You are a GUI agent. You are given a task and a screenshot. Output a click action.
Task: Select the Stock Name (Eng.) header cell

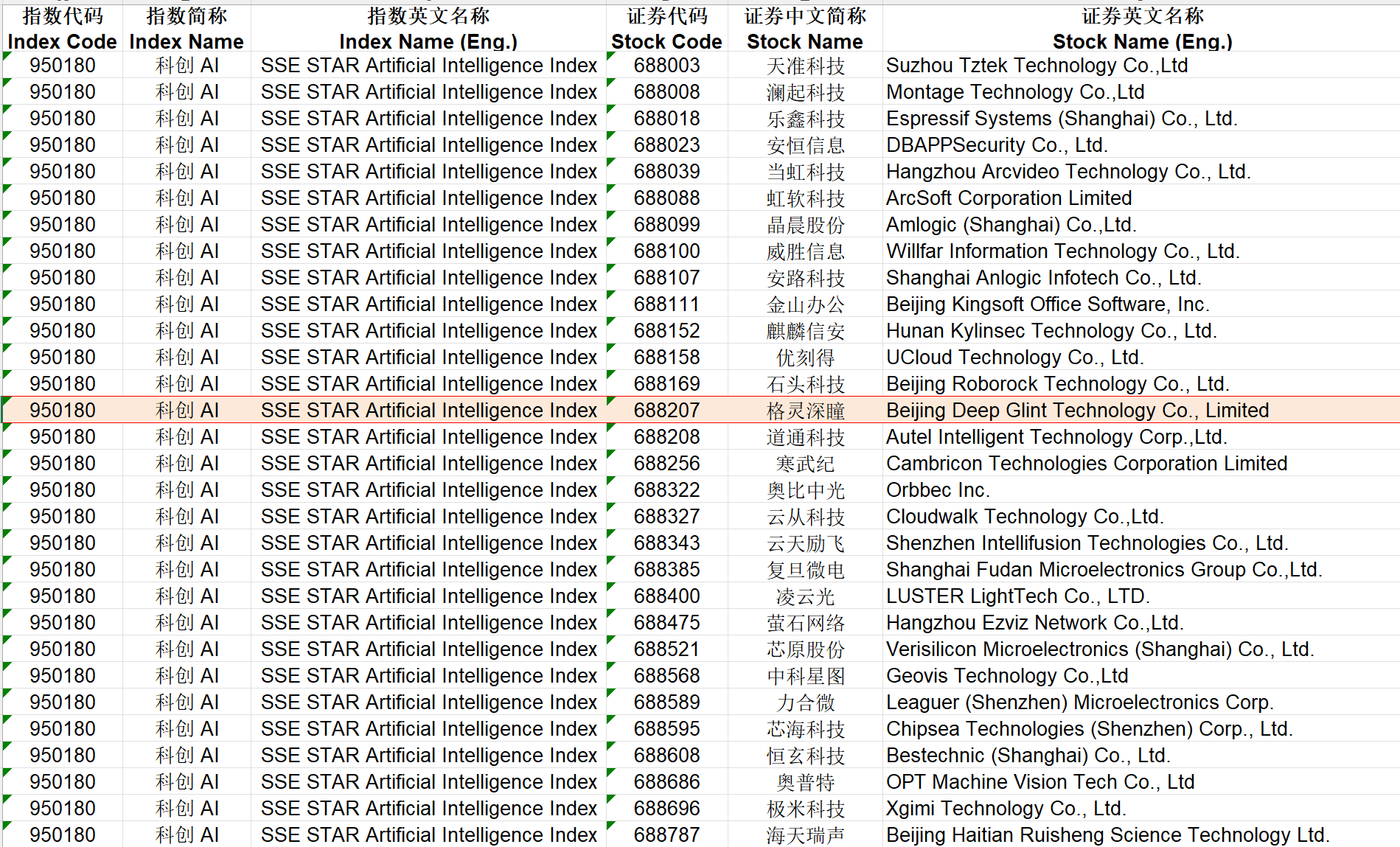click(1141, 29)
